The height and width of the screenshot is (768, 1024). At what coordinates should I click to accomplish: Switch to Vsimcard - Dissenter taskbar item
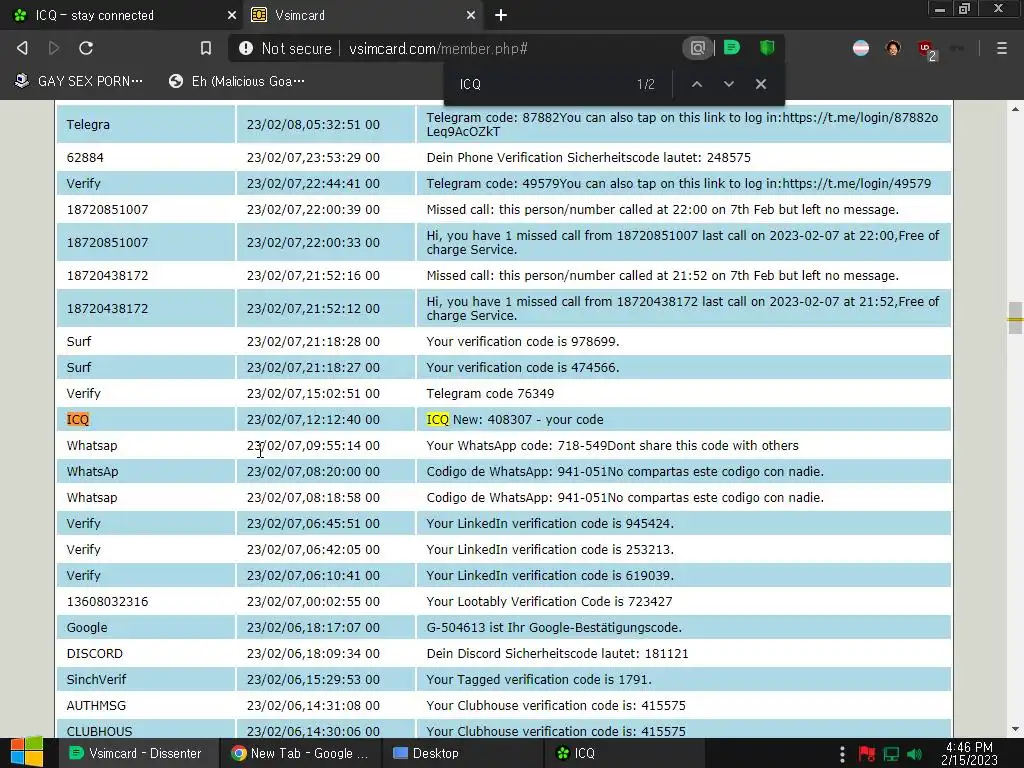pos(136,753)
